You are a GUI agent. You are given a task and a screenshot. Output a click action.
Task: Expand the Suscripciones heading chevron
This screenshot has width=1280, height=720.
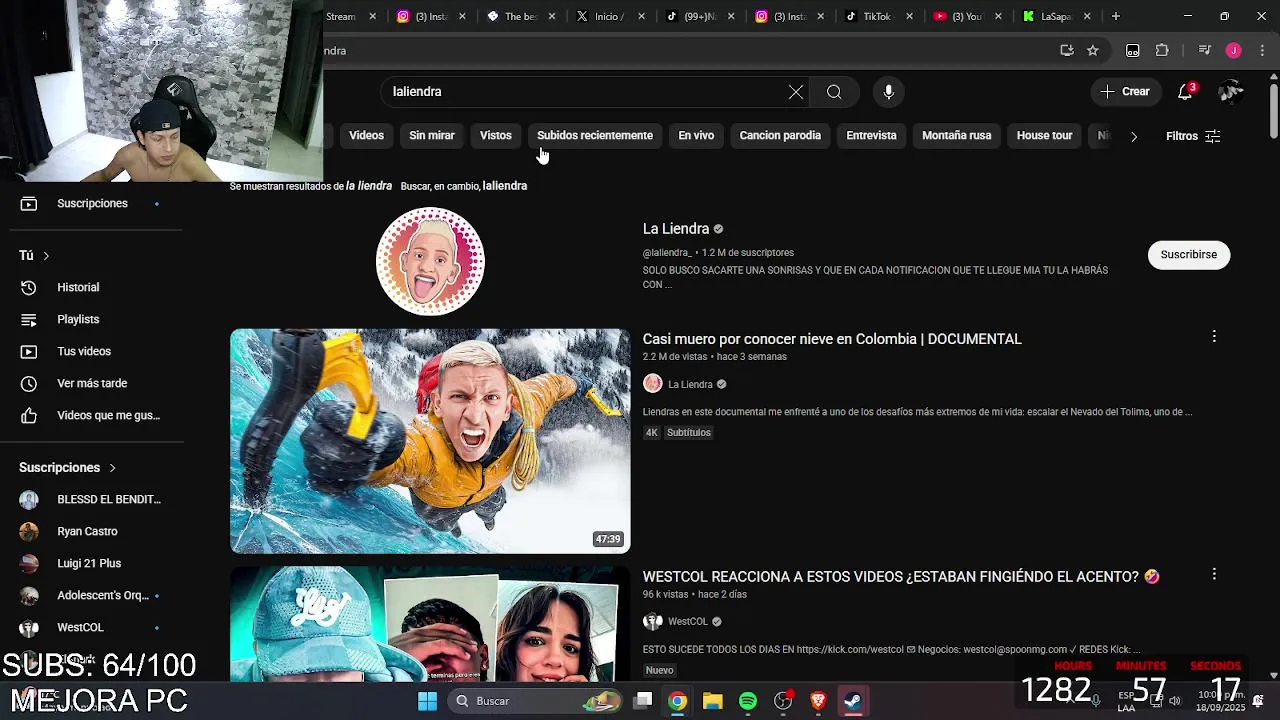coord(112,468)
